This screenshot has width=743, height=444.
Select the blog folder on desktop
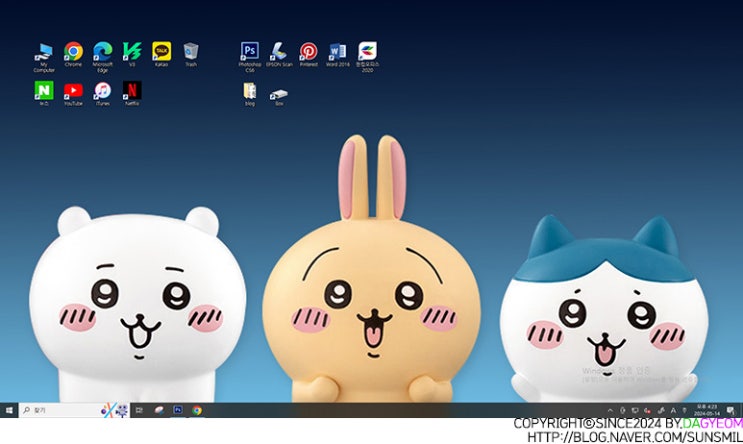point(250,94)
